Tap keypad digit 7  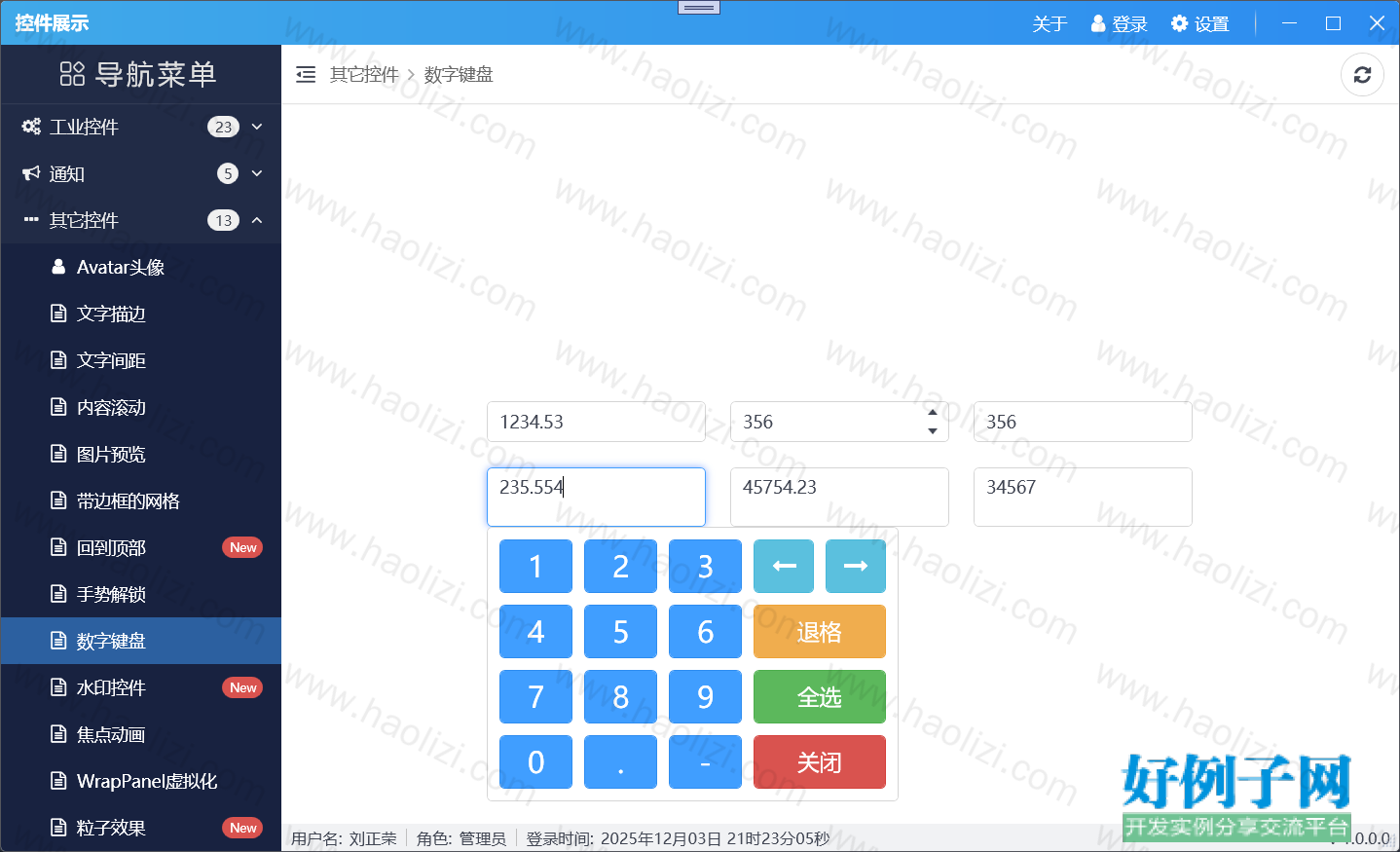tap(535, 696)
